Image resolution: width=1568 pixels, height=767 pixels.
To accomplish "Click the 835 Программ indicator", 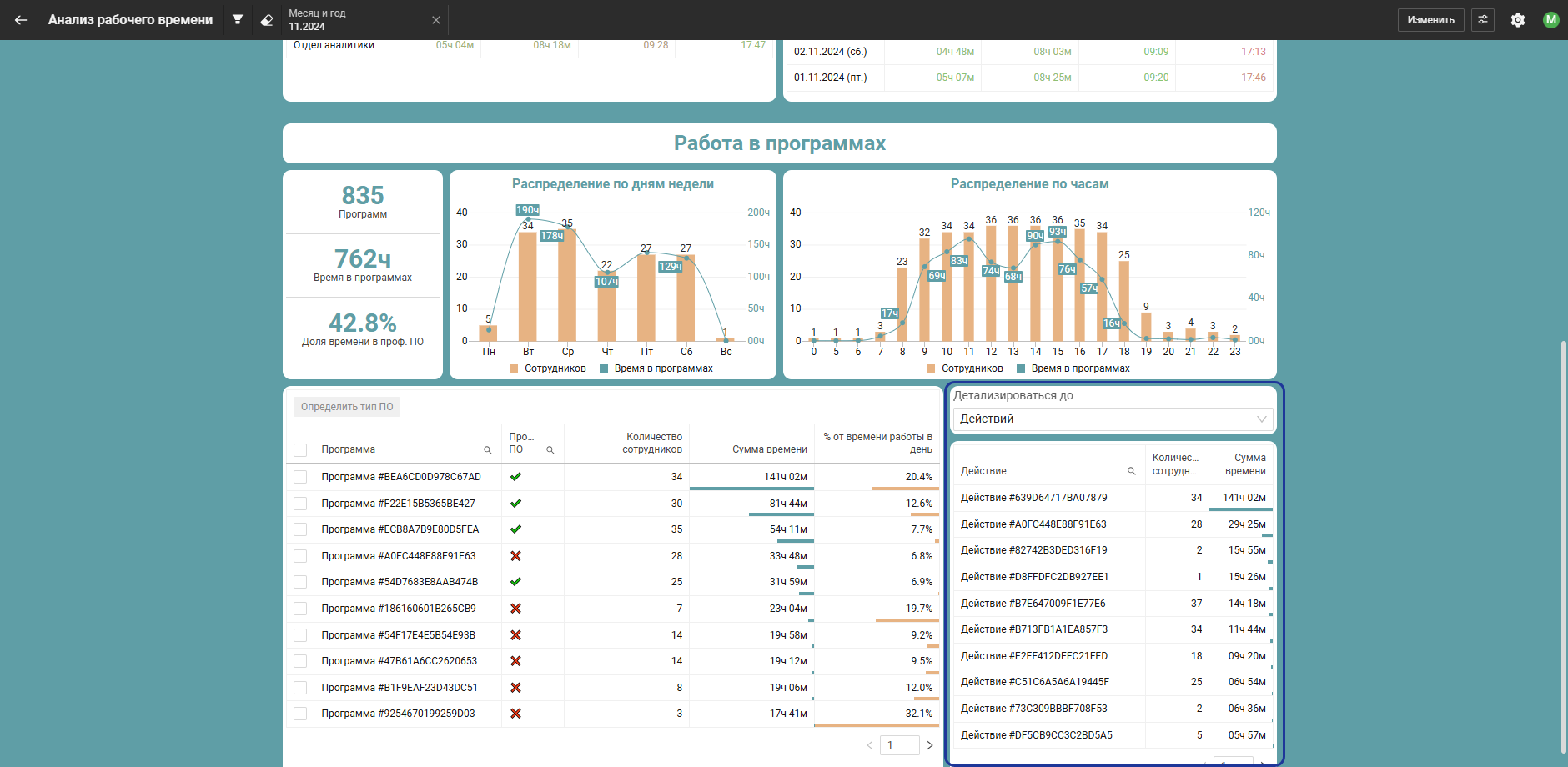I will coord(363,202).
